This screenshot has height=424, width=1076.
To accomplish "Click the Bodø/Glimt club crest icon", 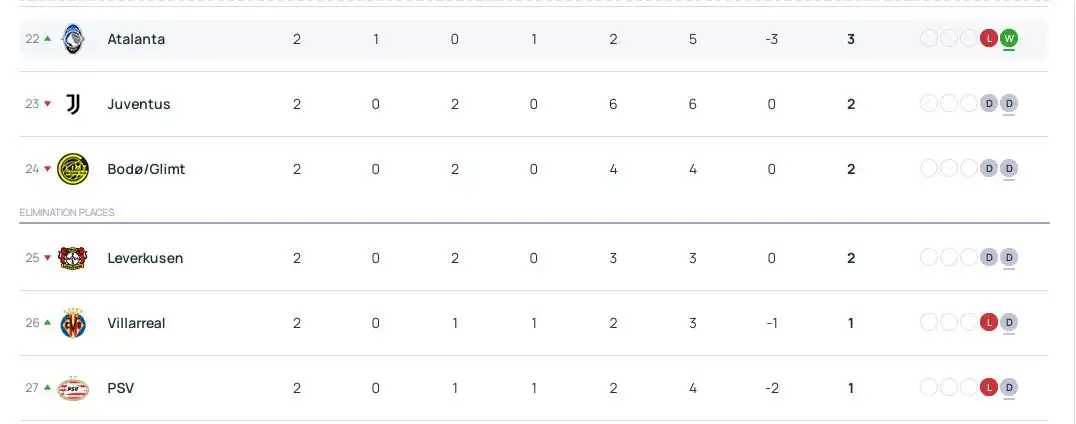I will pos(73,169).
